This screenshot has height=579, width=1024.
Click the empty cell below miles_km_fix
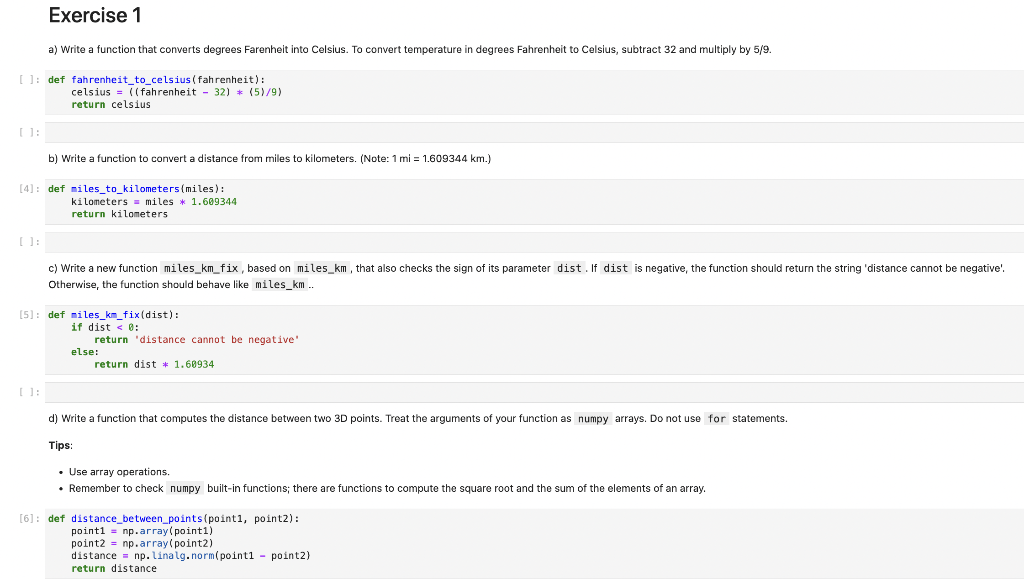pyautogui.click(x=400, y=392)
